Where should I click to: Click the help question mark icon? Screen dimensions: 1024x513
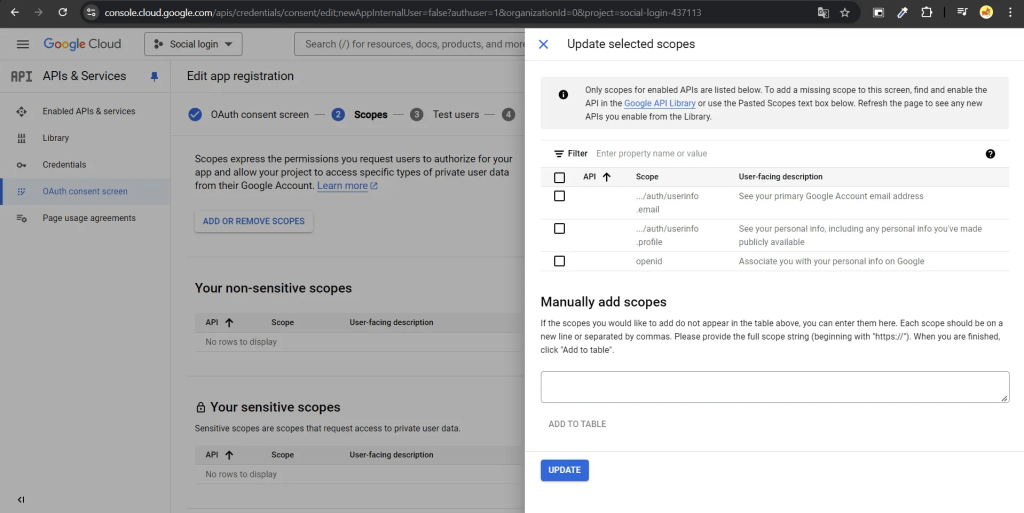tap(990, 154)
